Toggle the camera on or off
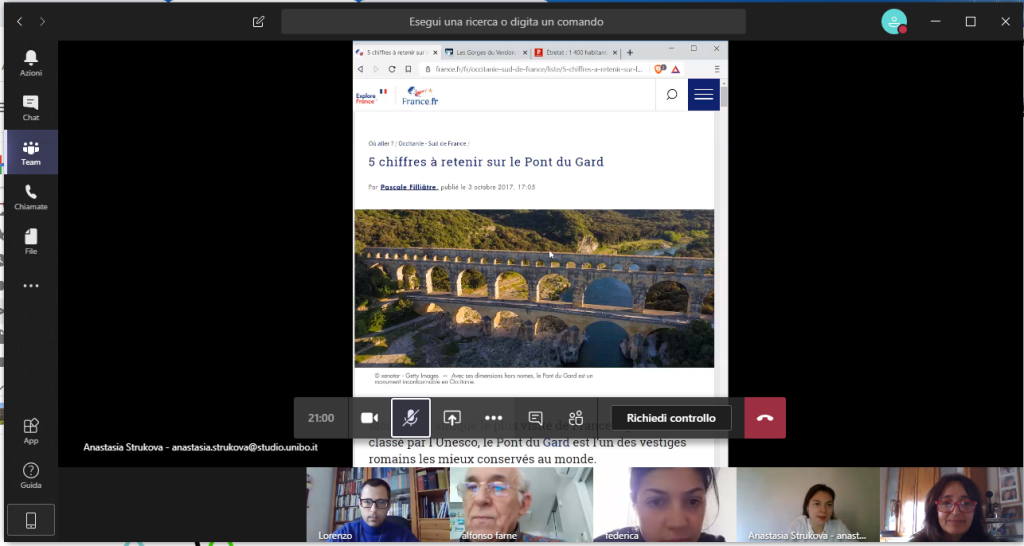1024x546 pixels. click(370, 418)
